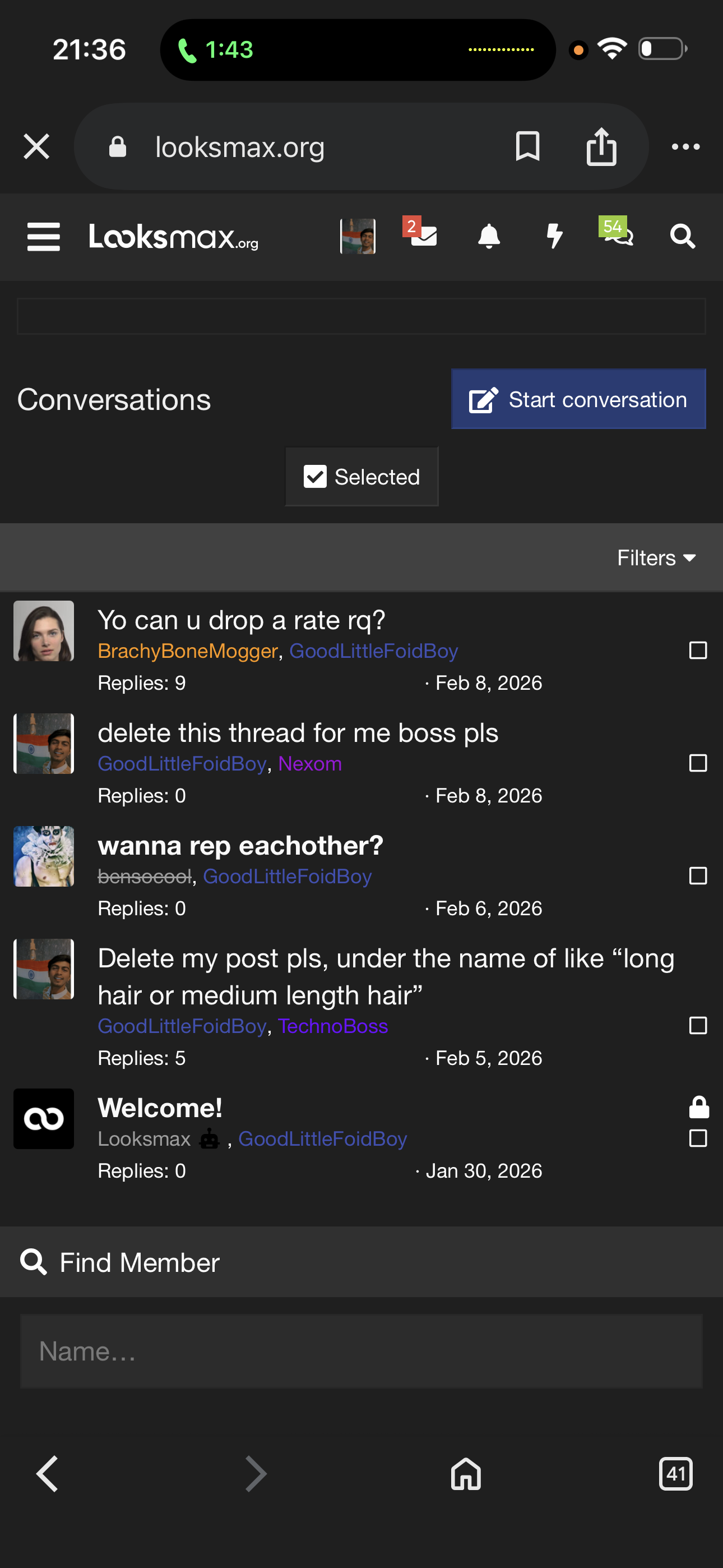Tap the lightning bolt What's New icon
The image size is (723, 1568).
tap(554, 236)
